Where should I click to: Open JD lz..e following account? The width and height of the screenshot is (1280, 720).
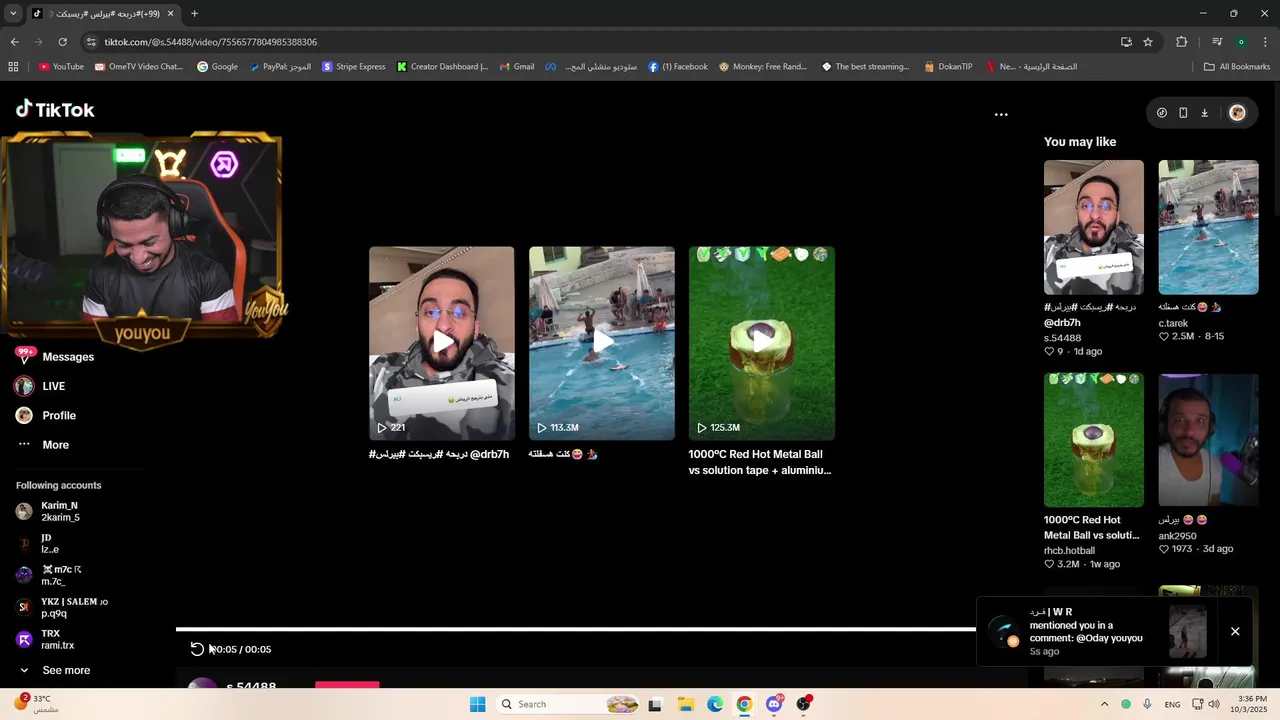(50, 544)
